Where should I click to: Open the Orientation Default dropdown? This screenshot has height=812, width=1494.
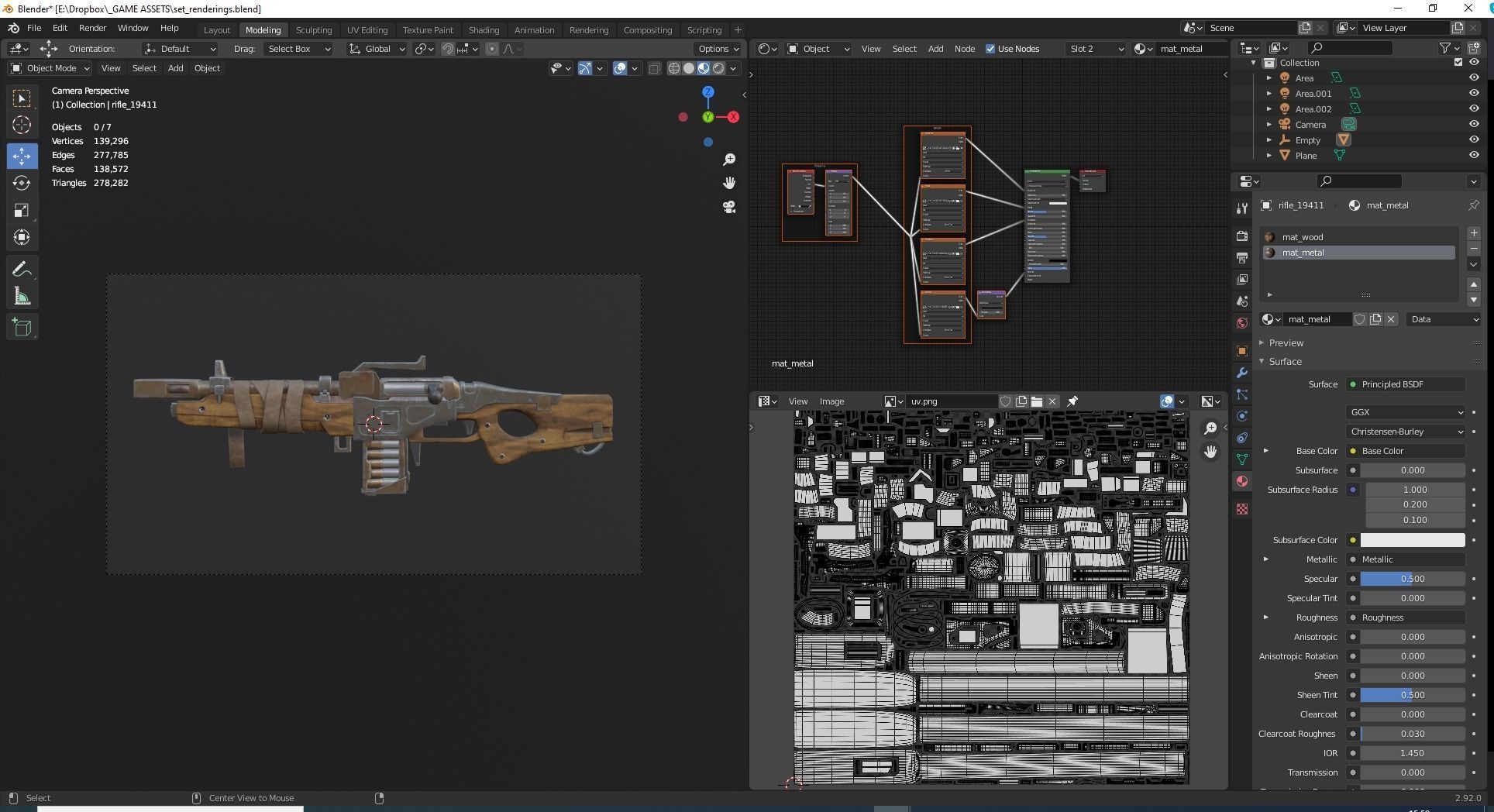pos(180,49)
